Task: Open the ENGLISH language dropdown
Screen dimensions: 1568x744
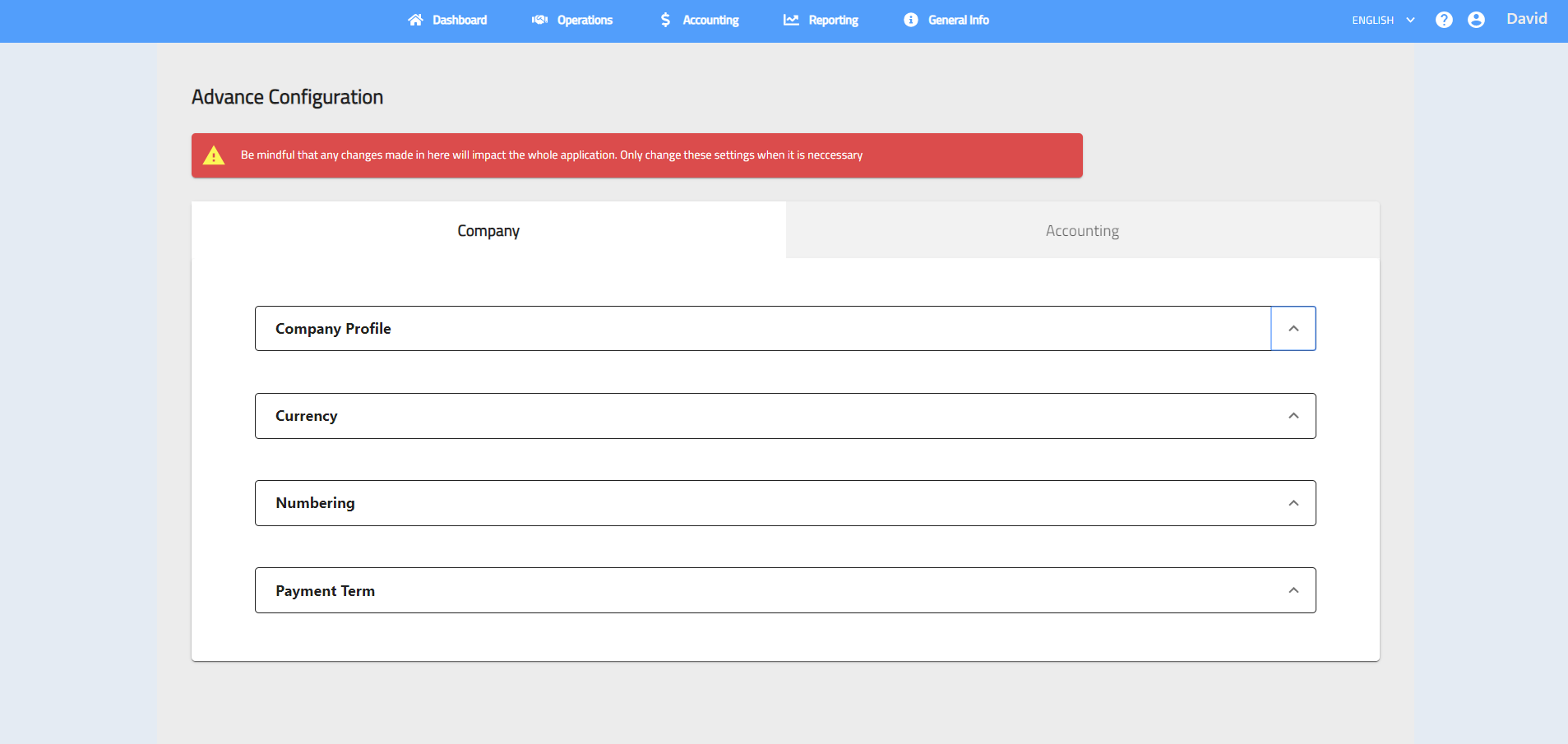Action: [x=1383, y=20]
